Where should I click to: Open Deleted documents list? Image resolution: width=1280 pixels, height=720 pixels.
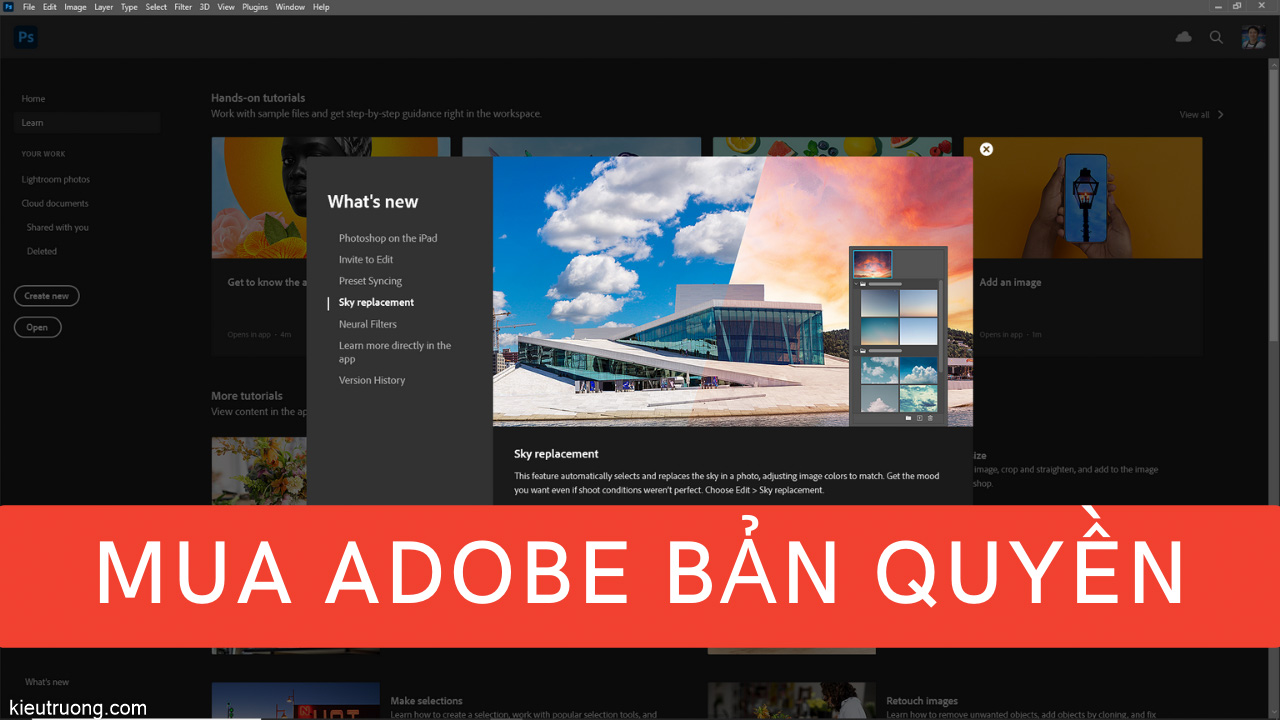pos(42,252)
